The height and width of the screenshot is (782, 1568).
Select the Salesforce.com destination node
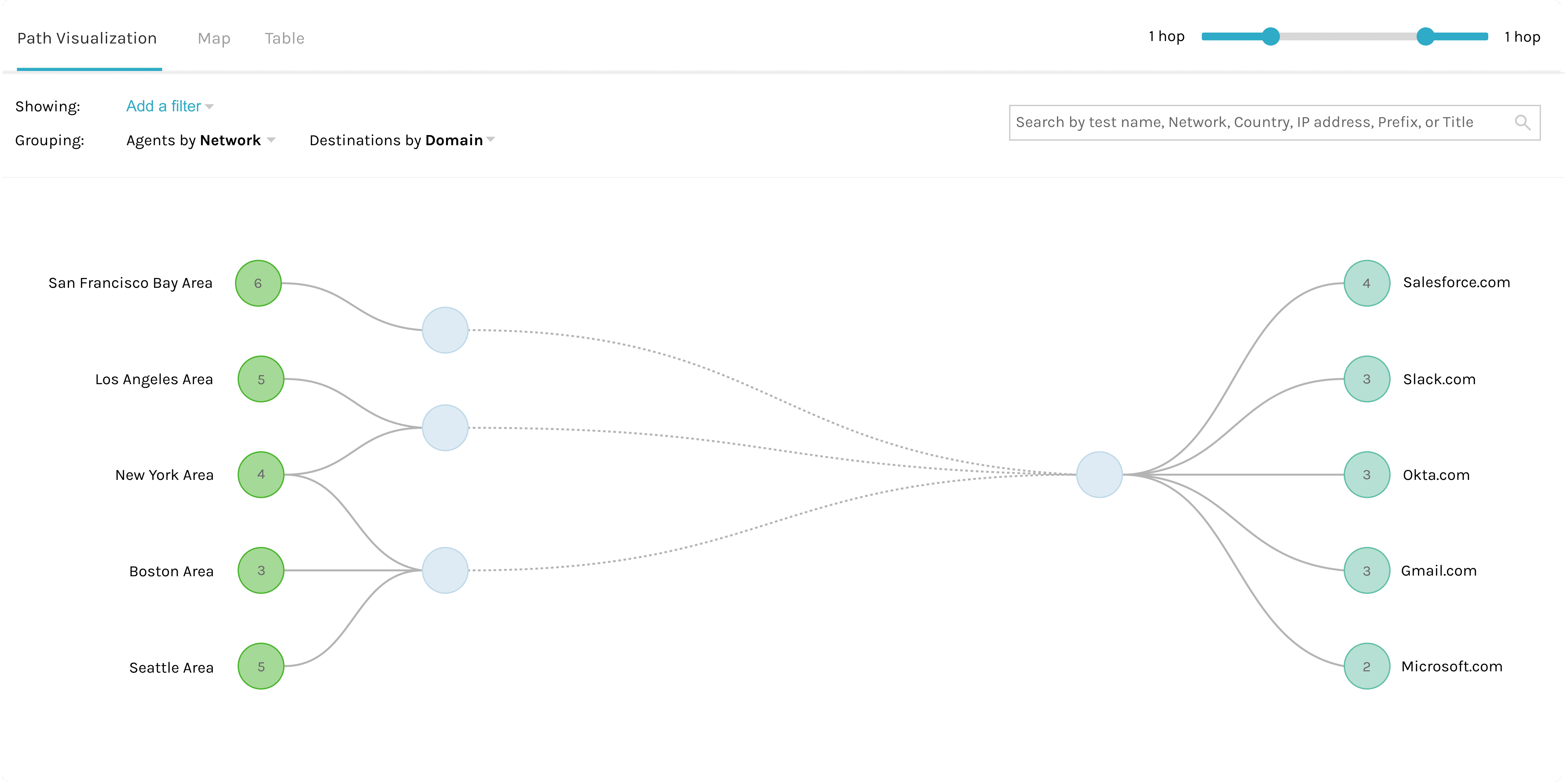coord(1367,283)
